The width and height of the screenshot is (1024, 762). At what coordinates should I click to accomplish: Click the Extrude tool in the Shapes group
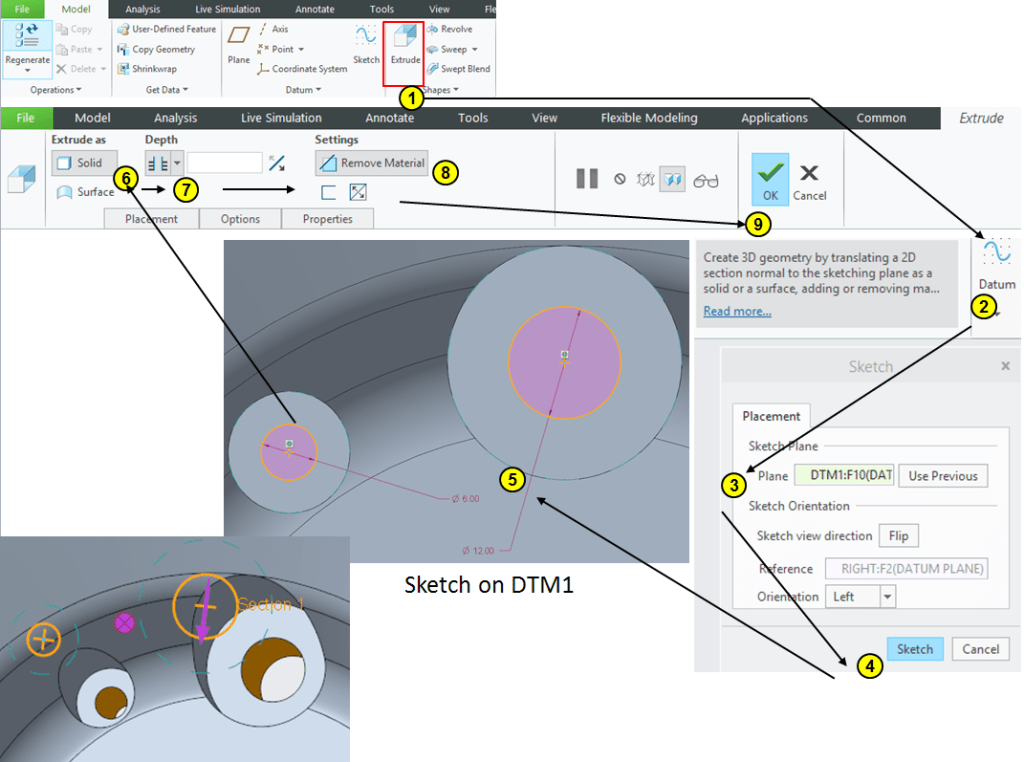click(404, 45)
